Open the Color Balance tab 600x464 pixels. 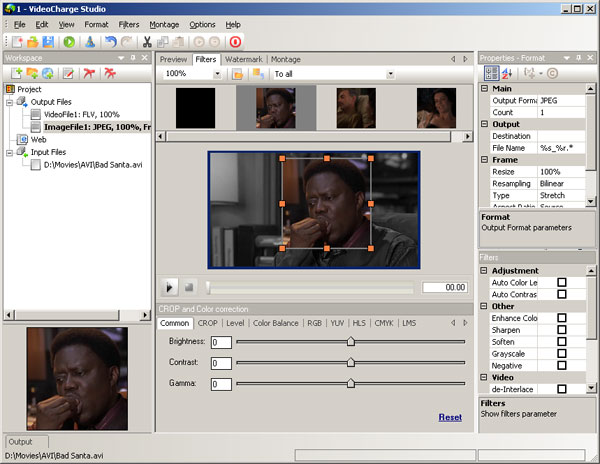pos(276,323)
